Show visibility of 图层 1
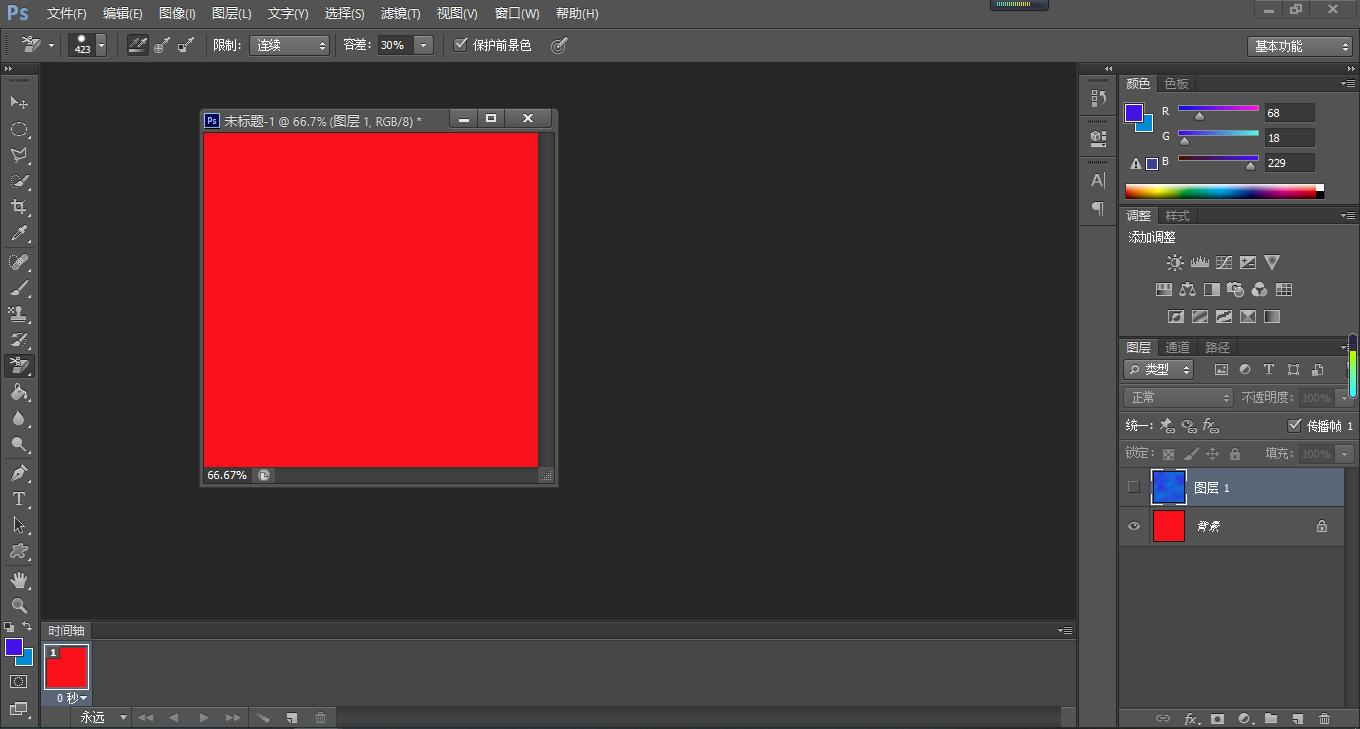Image resolution: width=1360 pixels, height=729 pixels. (x=1133, y=487)
